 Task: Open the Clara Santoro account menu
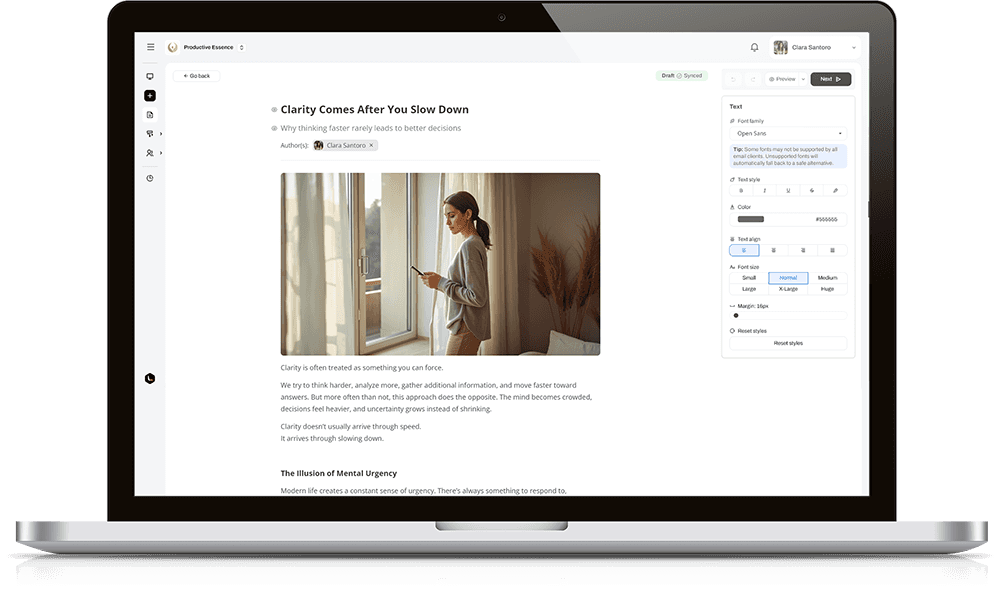(x=814, y=47)
